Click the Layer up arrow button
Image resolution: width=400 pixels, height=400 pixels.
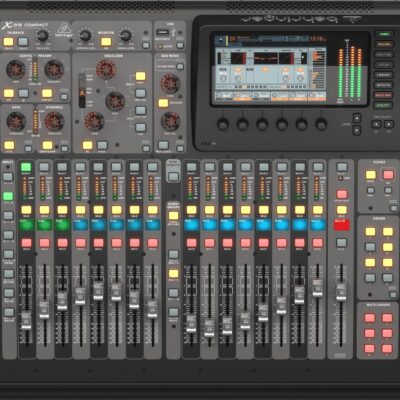tap(357, 118)
